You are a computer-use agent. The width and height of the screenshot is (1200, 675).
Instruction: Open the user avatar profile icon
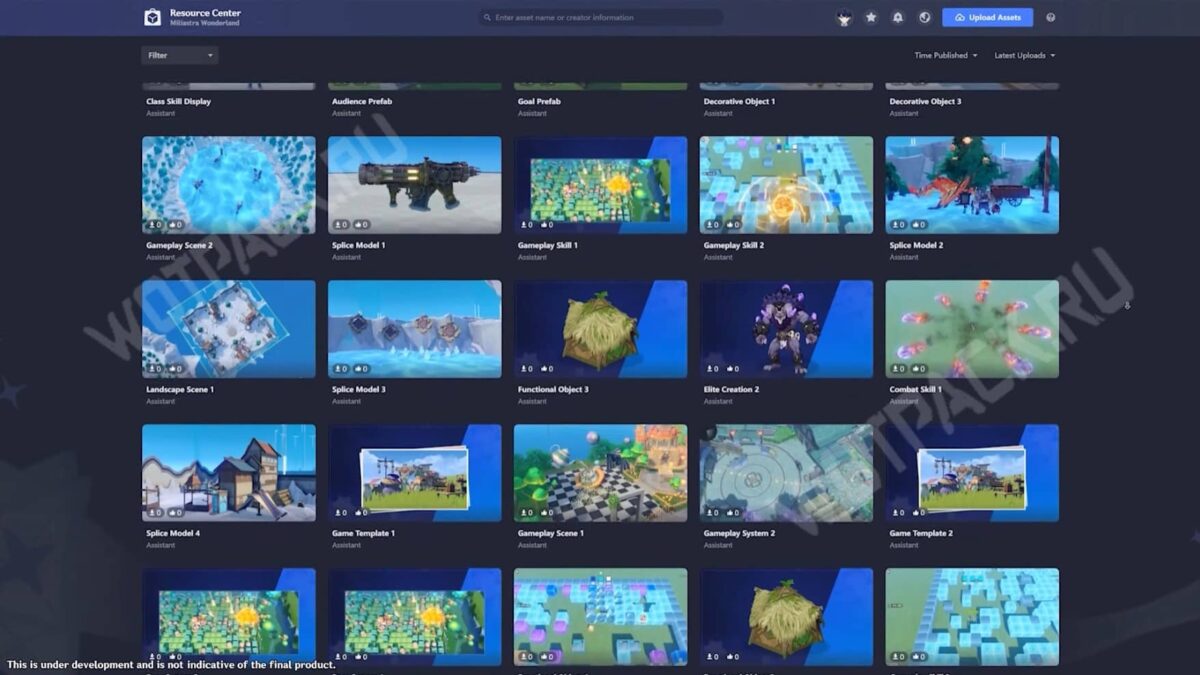[x=844, y=17]
